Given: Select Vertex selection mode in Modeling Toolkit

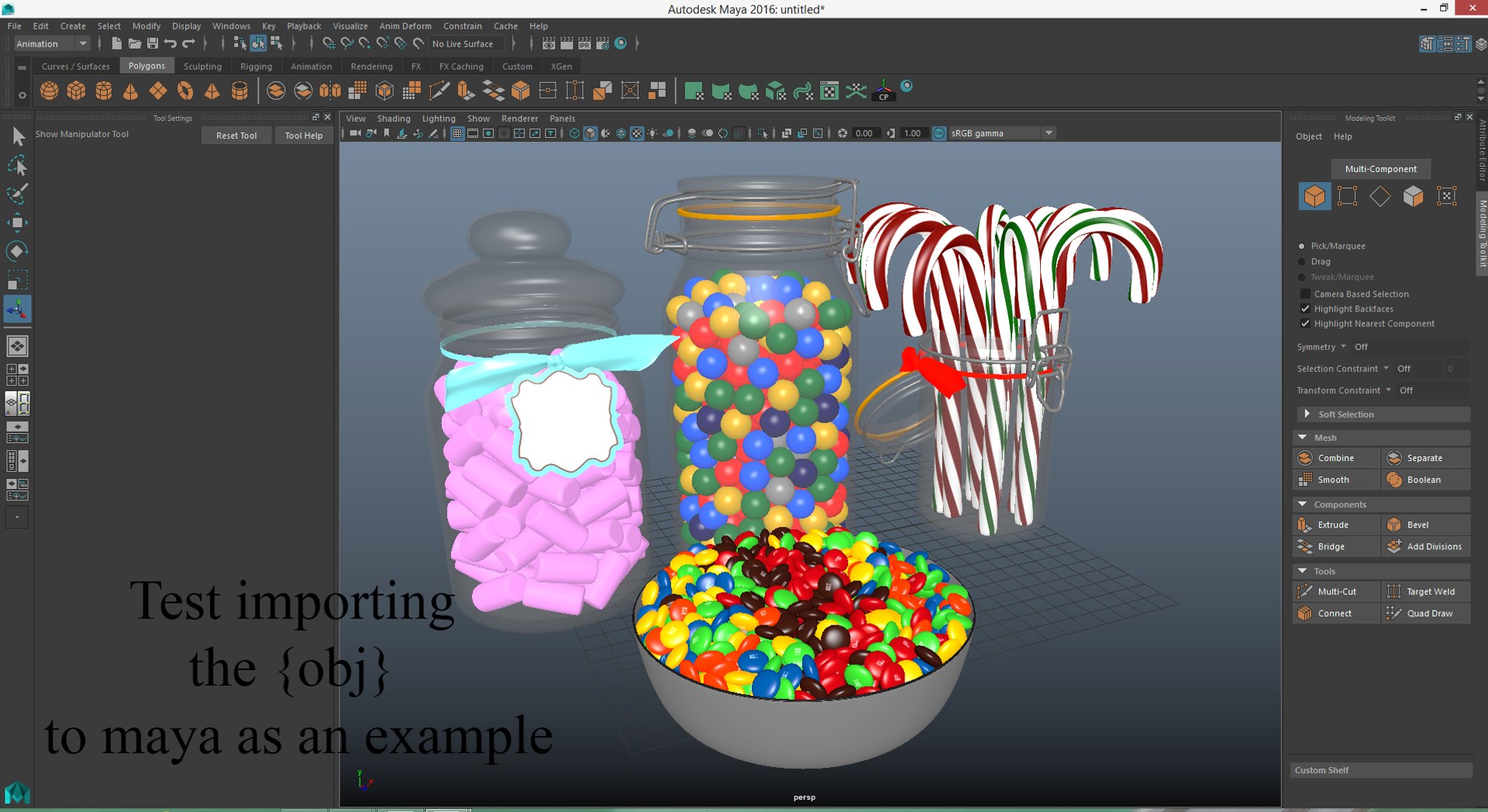Looking at the screenshot, I should pos(1347,196).
